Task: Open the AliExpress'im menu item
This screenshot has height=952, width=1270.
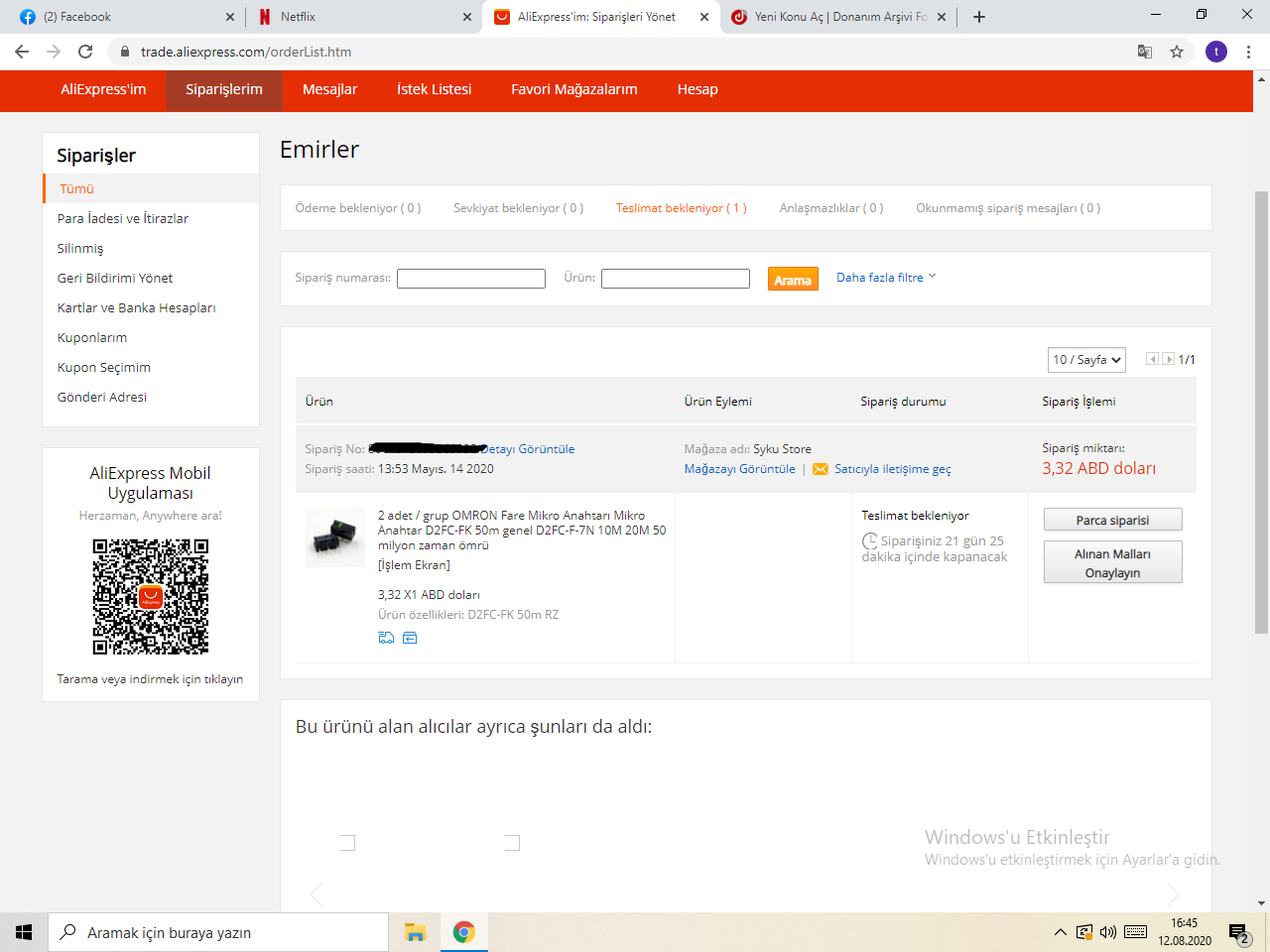Action: click(x=103, y=89)
